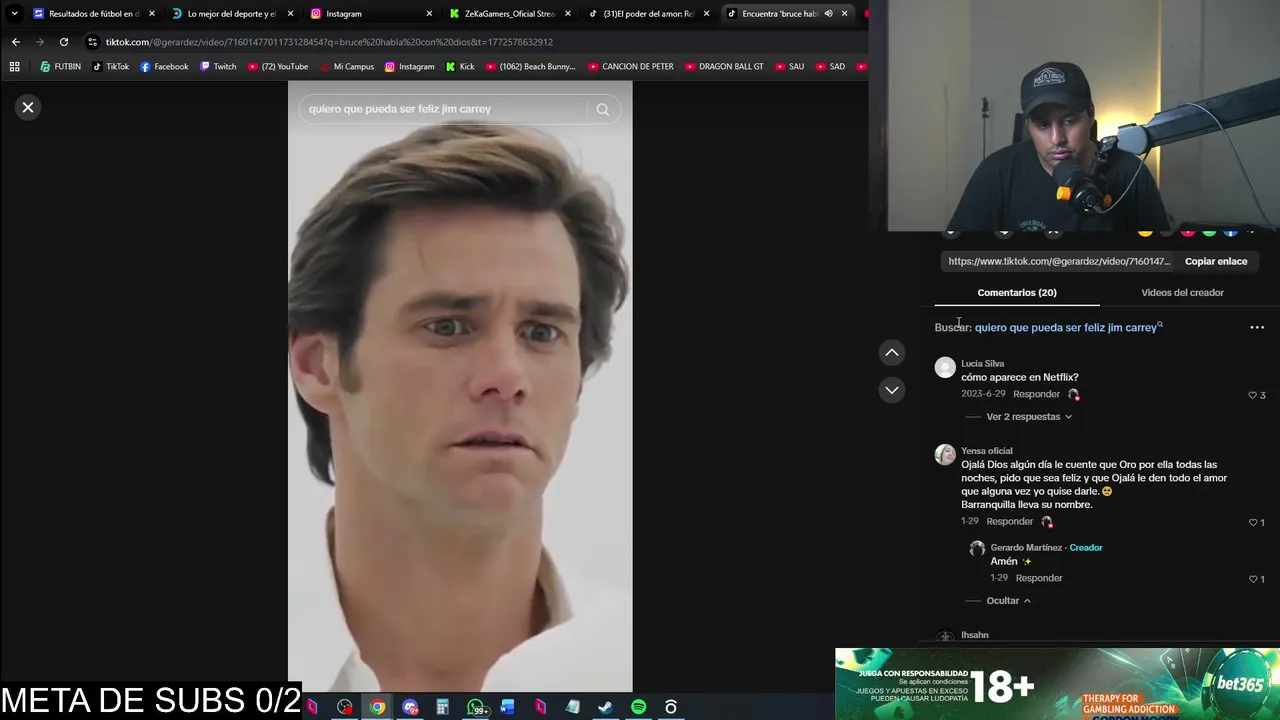Open the SAD bookmark
1280x720 pixels.
(x=830, y=67)
